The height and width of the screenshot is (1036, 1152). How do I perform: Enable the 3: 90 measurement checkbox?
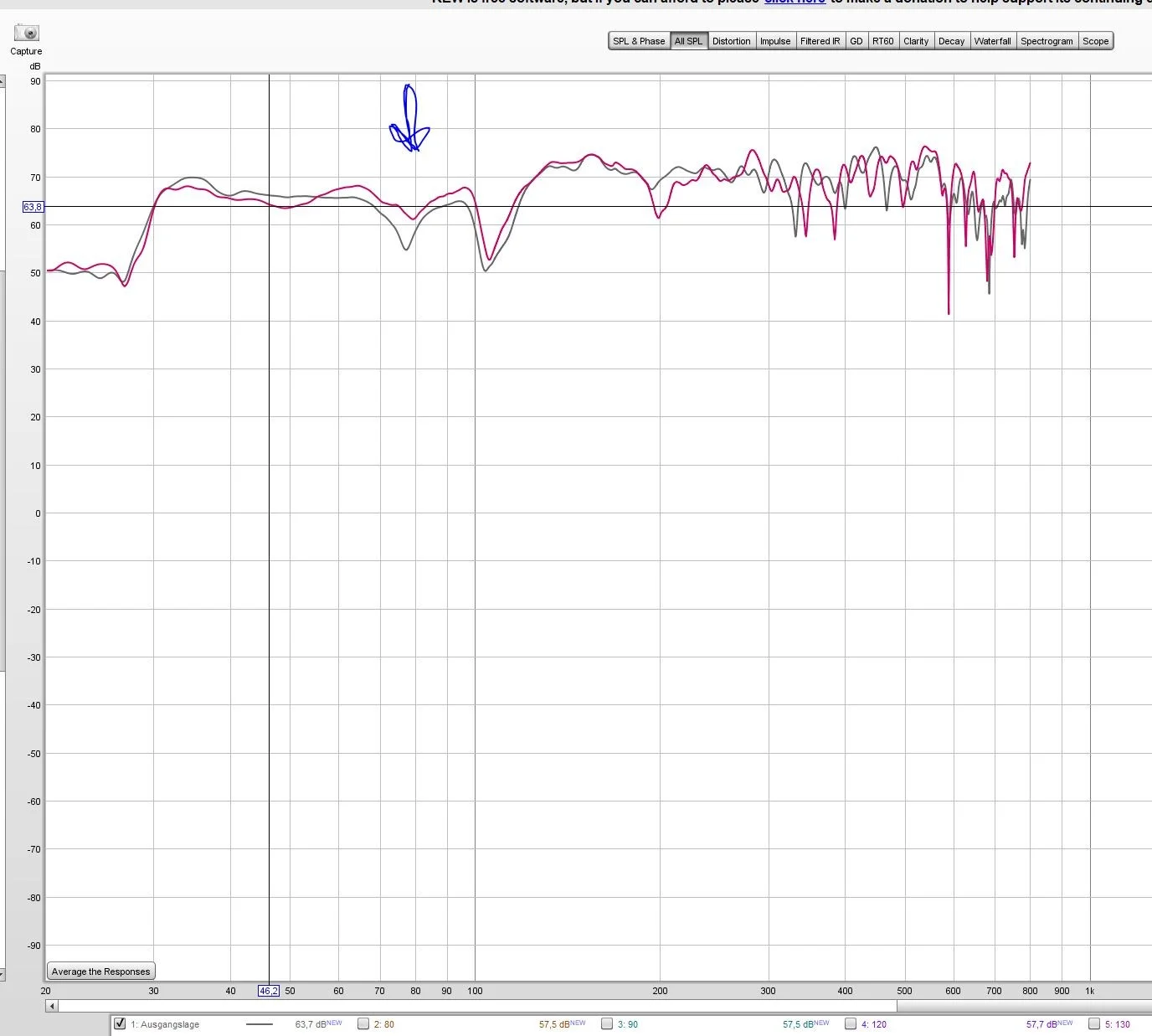607,1023
